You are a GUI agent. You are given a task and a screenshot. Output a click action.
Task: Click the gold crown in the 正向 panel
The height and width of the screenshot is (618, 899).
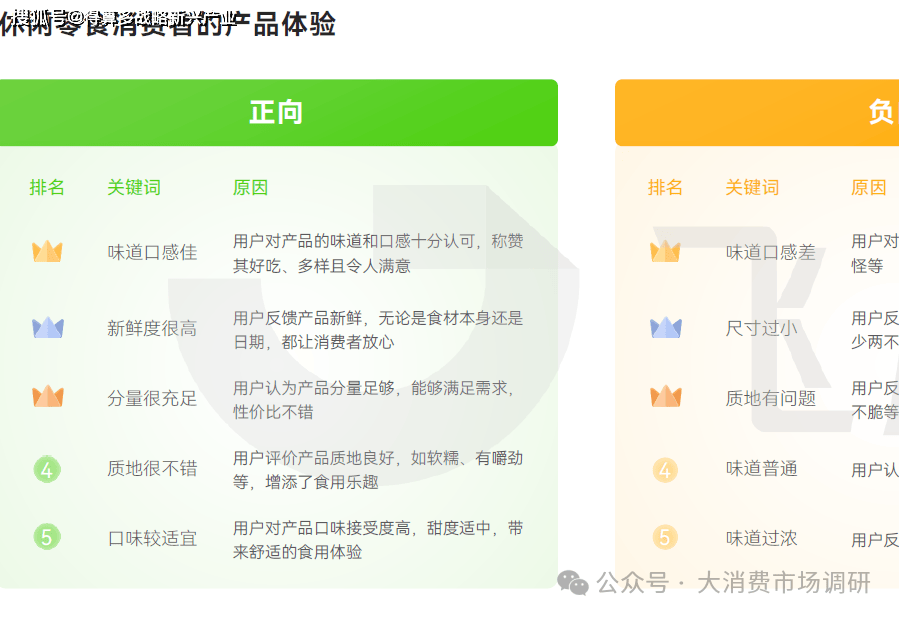click(47, 252)
